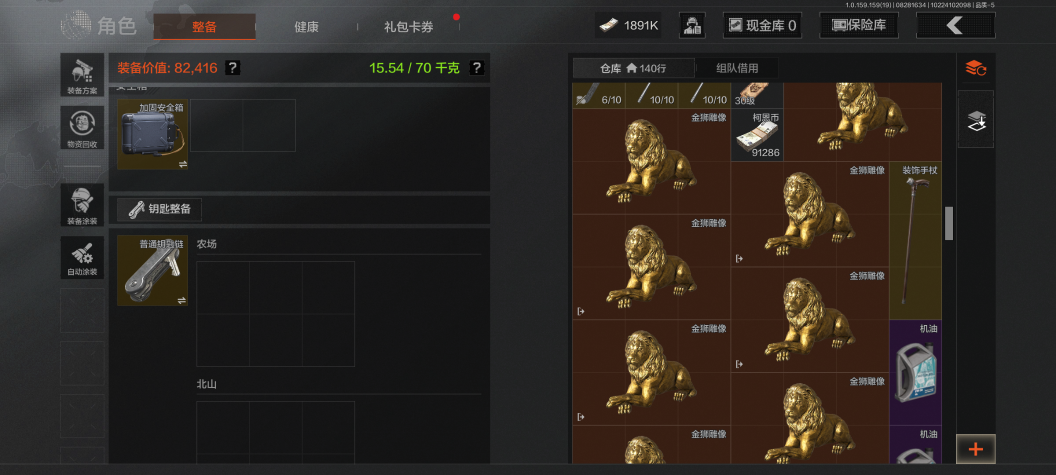The width and height of the screenshot is (1056, 475).
Task: Click the profile avatar icon next to 1891K
Action: pos(691,26)
